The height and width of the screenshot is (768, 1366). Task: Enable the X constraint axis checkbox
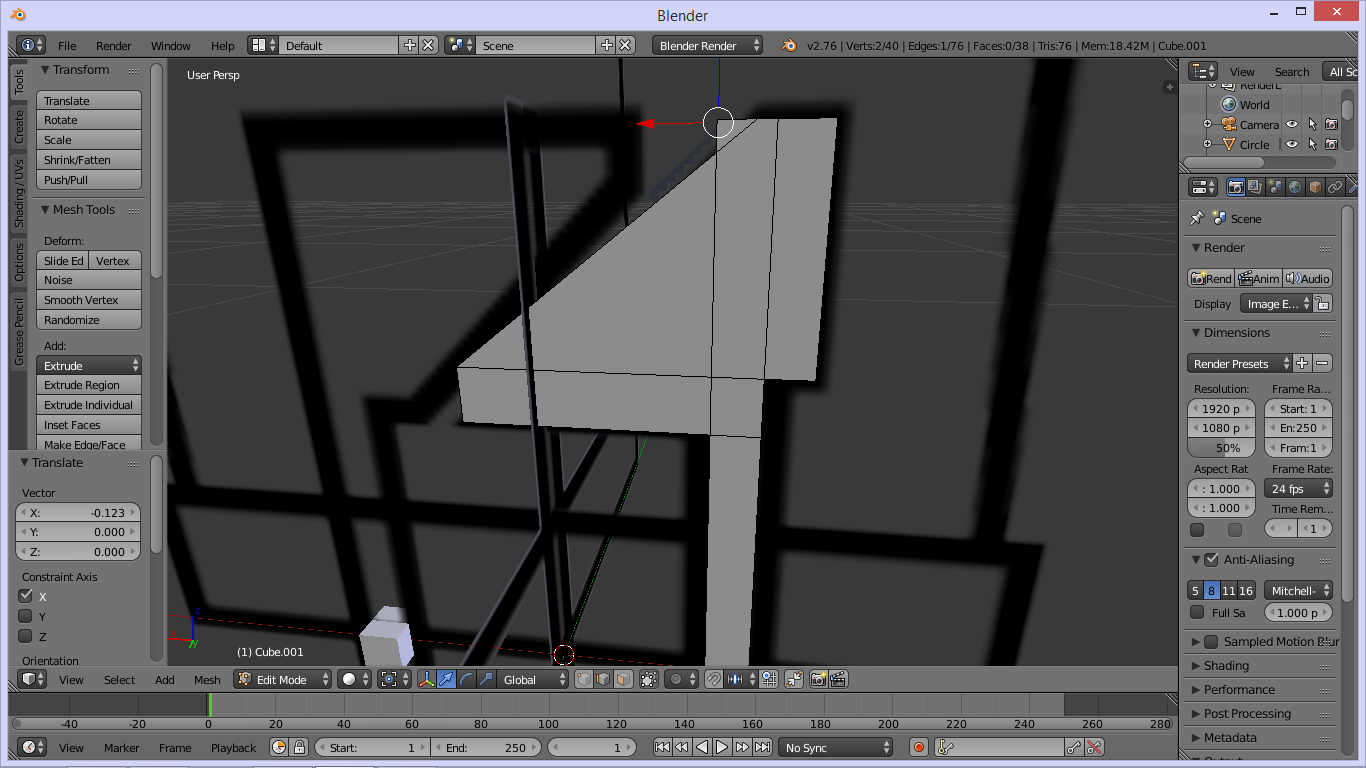tap(26, 596)
